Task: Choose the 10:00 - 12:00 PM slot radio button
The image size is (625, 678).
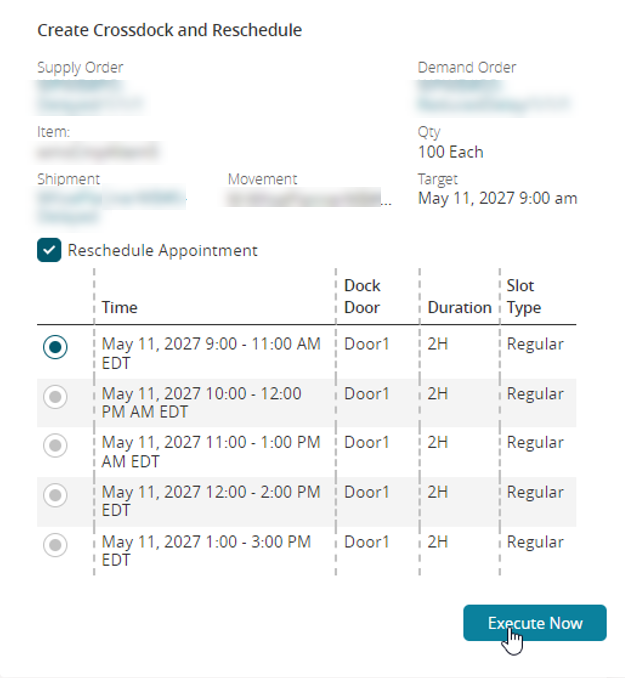Action: point(56,397)
